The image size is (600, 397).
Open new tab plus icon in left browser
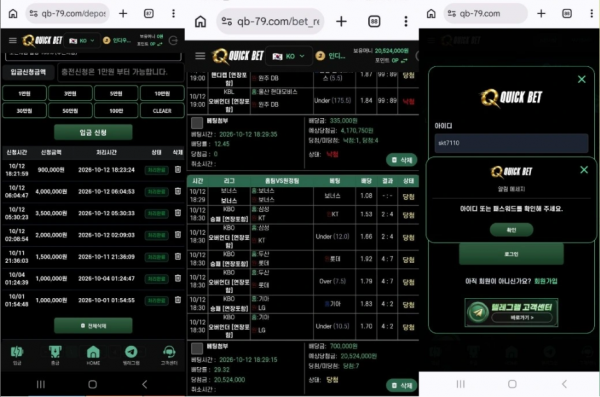coord(123,14)
